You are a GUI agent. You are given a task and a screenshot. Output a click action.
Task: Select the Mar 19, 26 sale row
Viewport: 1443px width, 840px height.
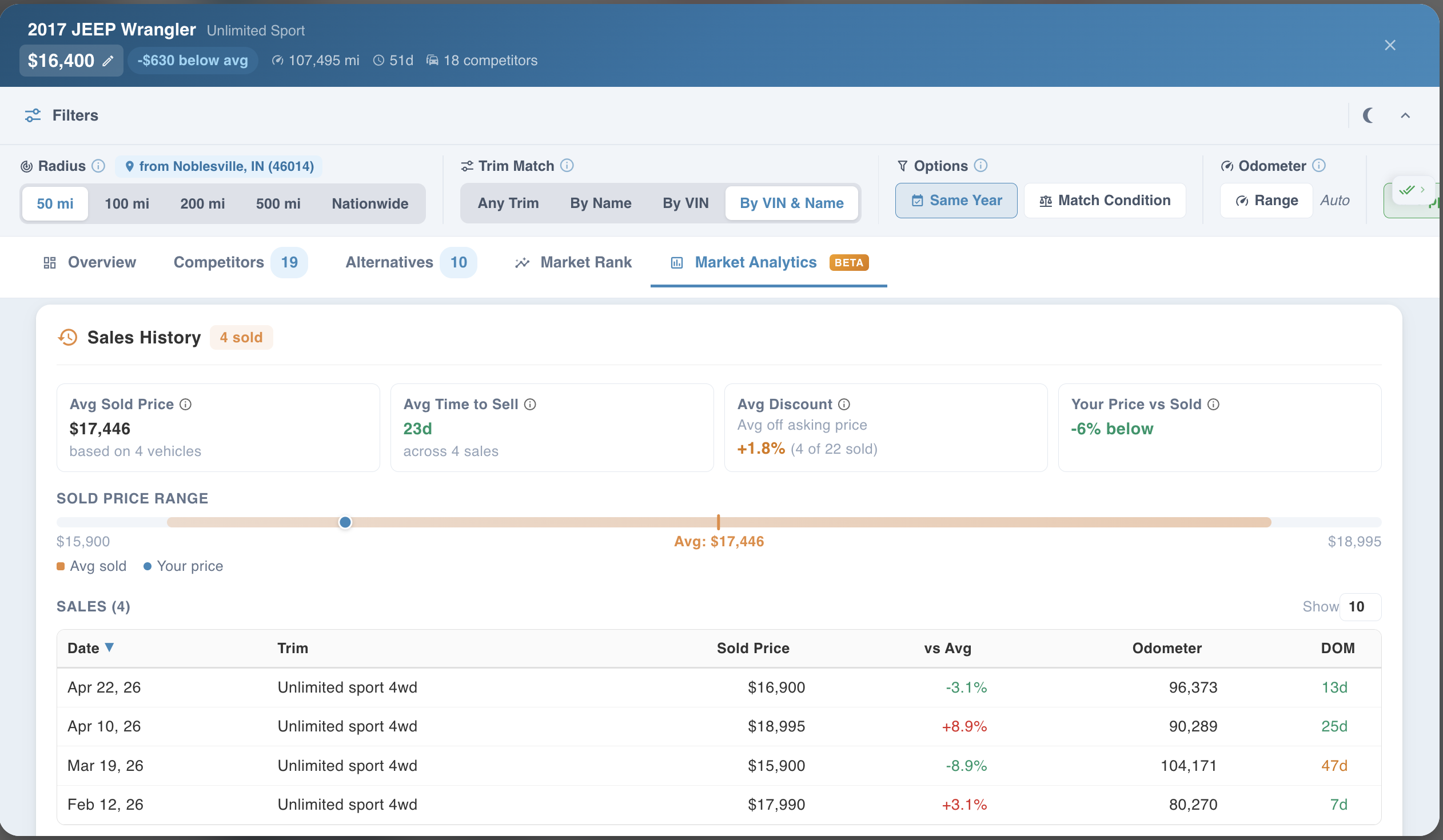coord(719,766)
